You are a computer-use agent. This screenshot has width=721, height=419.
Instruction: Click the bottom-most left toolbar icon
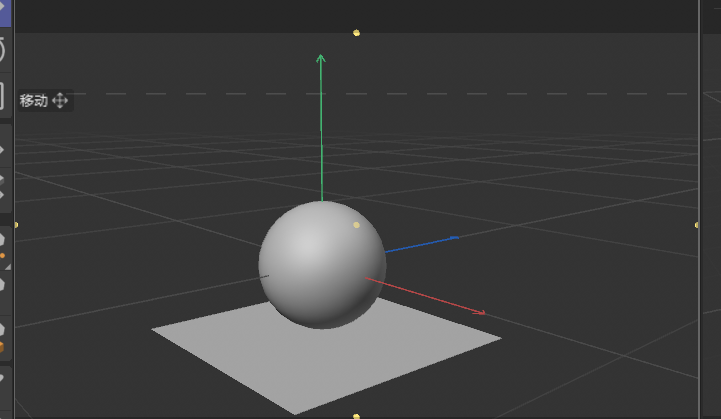pos(3,378)
